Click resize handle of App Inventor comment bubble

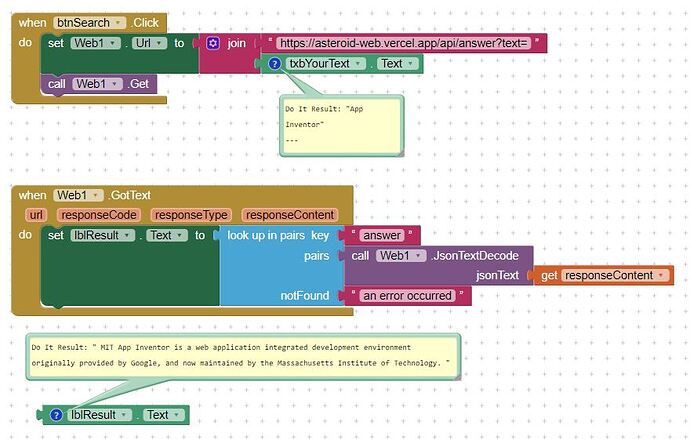click(400, 153)
